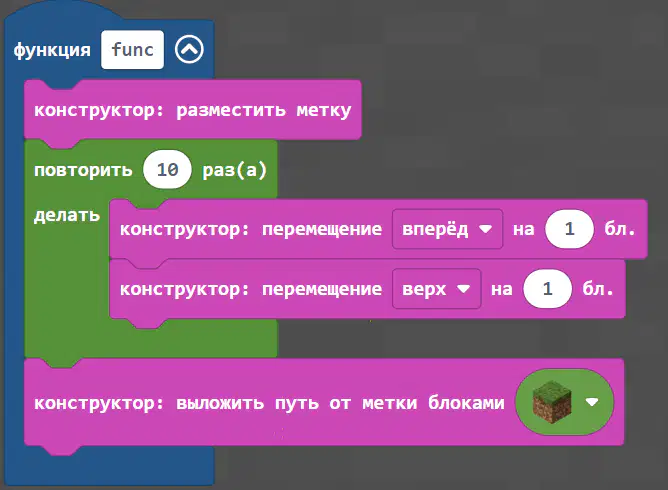
Task: Edit distance value in 'вперёд' movement block
Action: (570, 229)
